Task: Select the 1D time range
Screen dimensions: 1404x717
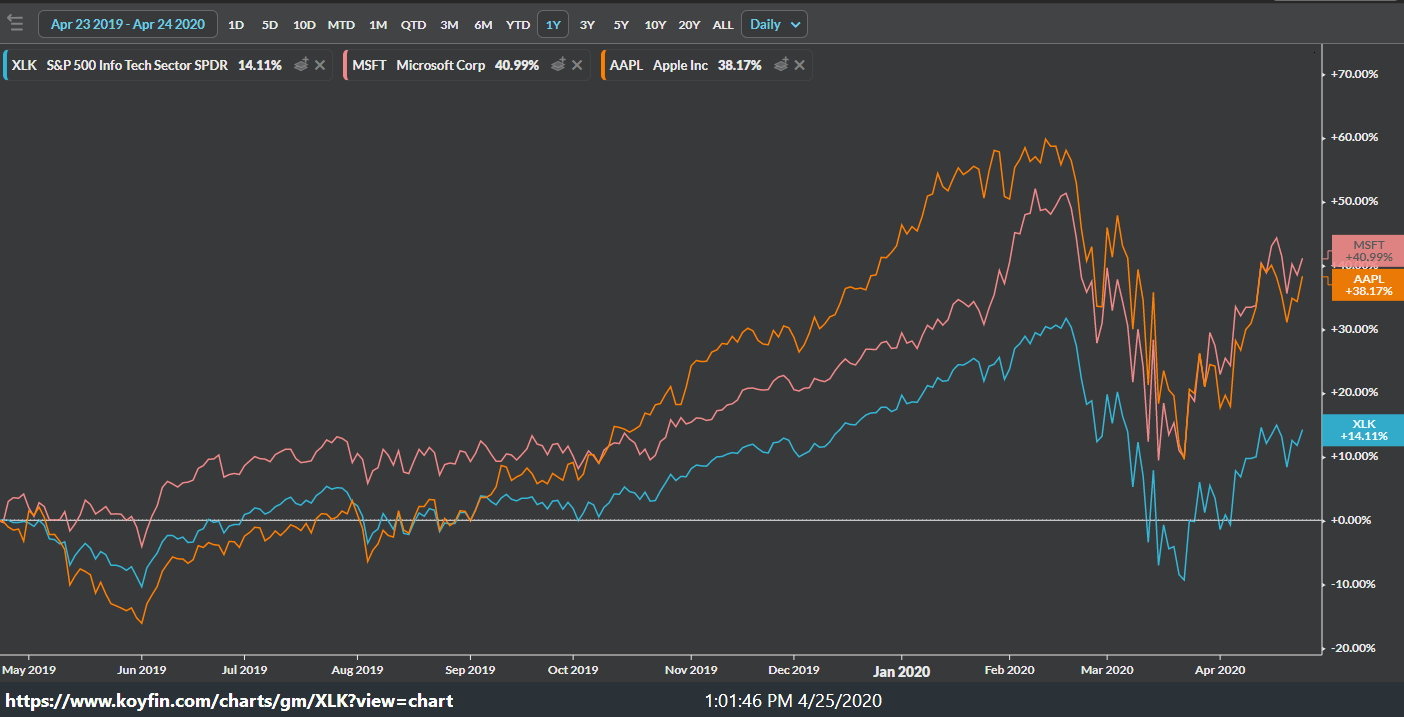Action: tap(235, 24)
